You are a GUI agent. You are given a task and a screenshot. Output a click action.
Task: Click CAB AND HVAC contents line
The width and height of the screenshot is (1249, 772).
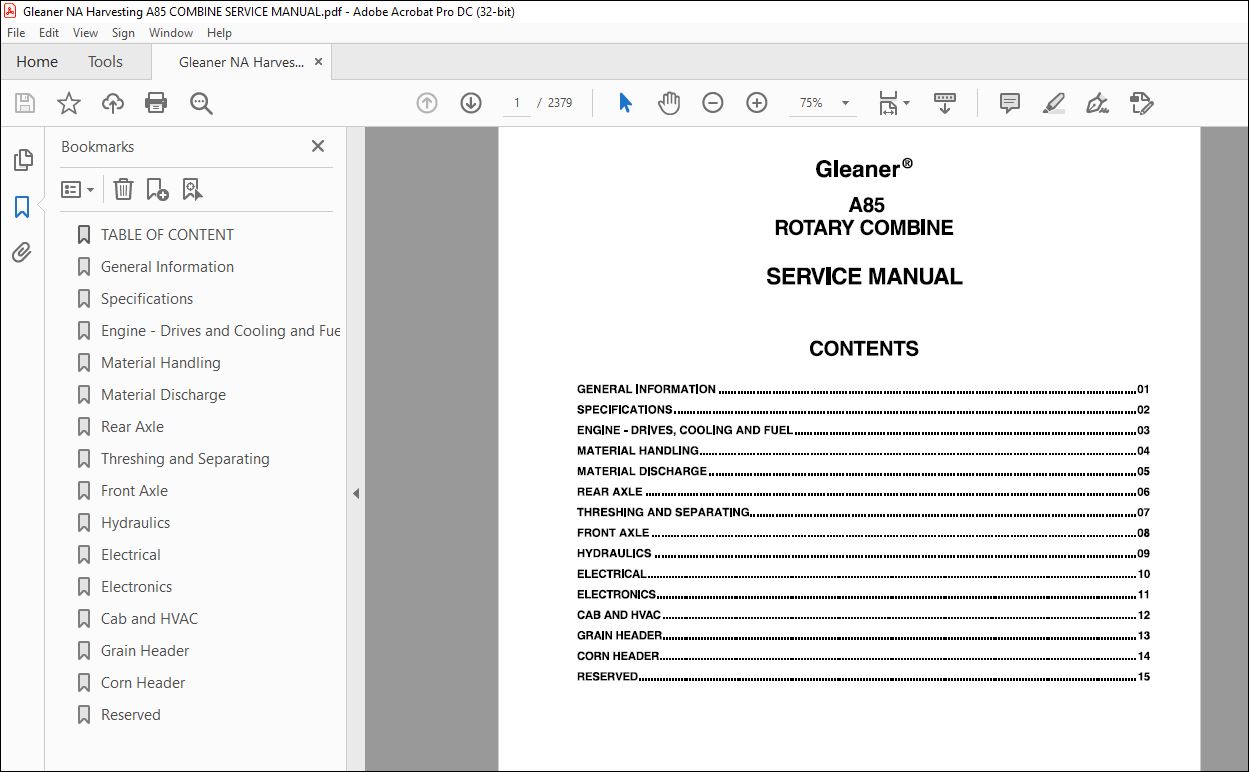click(863, 615)
